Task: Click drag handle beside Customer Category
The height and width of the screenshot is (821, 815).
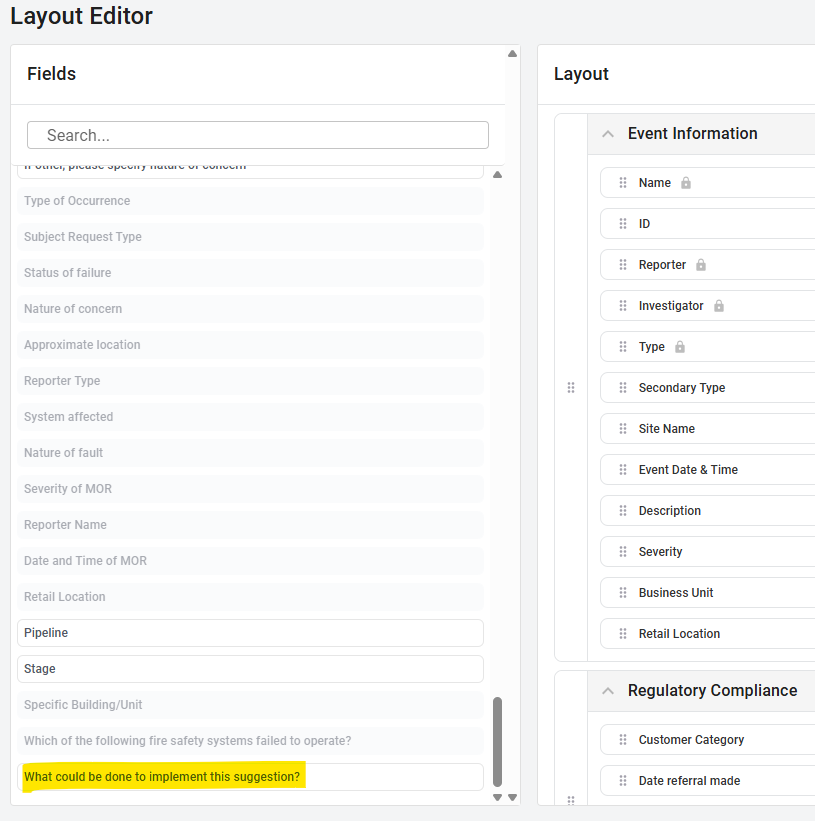Action: tap(623, 740)
